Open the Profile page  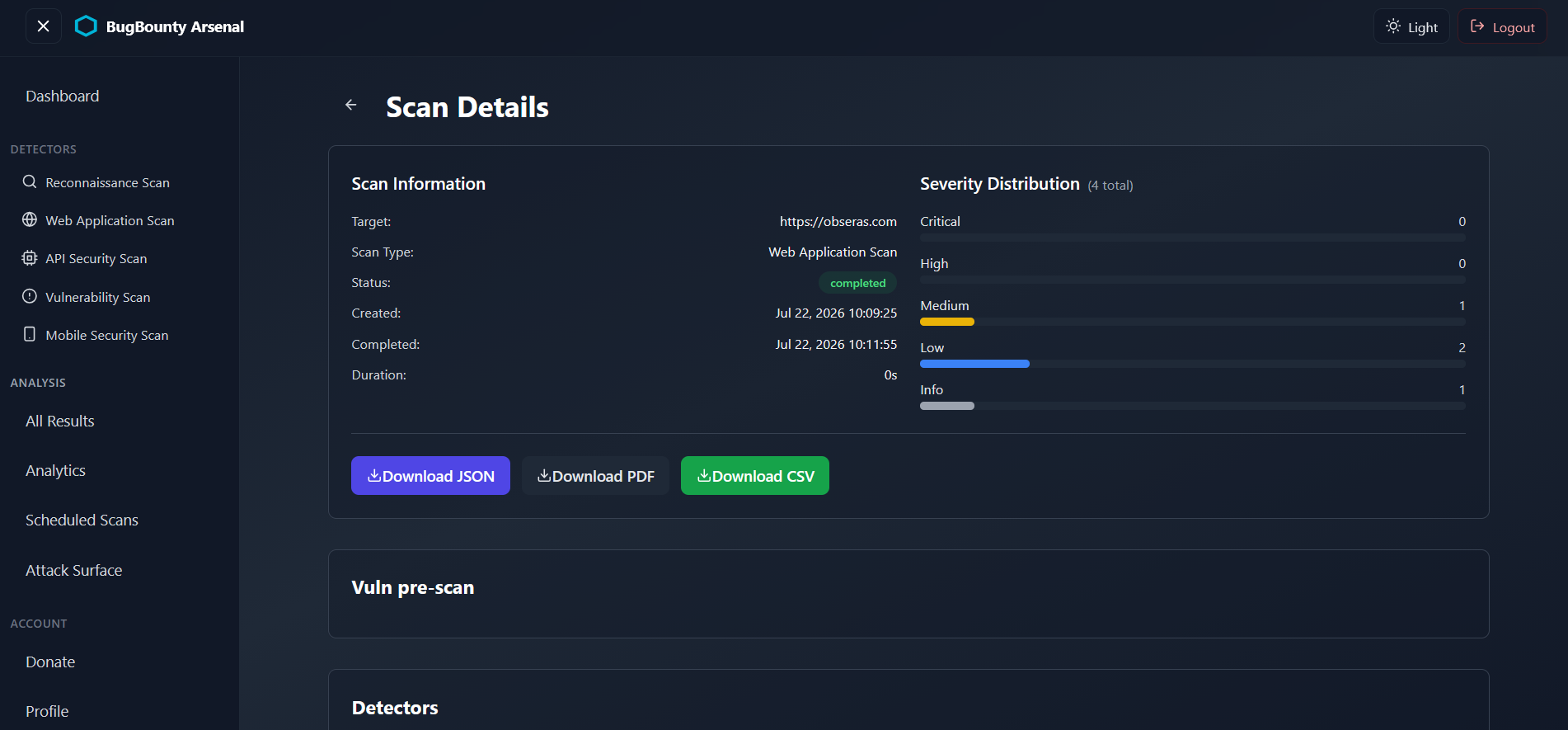click(47, 712)
